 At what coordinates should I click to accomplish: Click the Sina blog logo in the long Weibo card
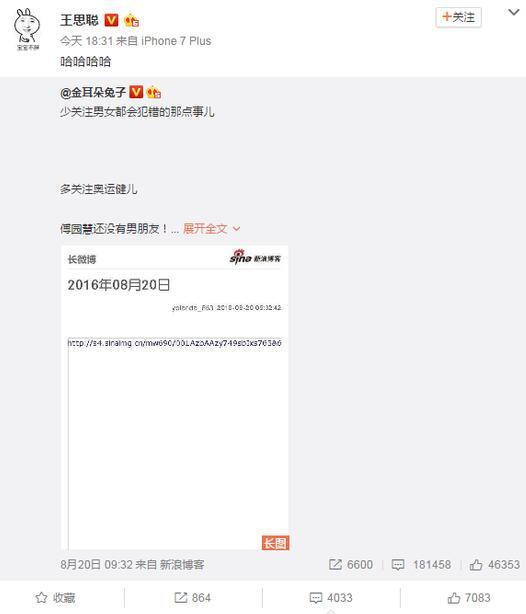255,257
